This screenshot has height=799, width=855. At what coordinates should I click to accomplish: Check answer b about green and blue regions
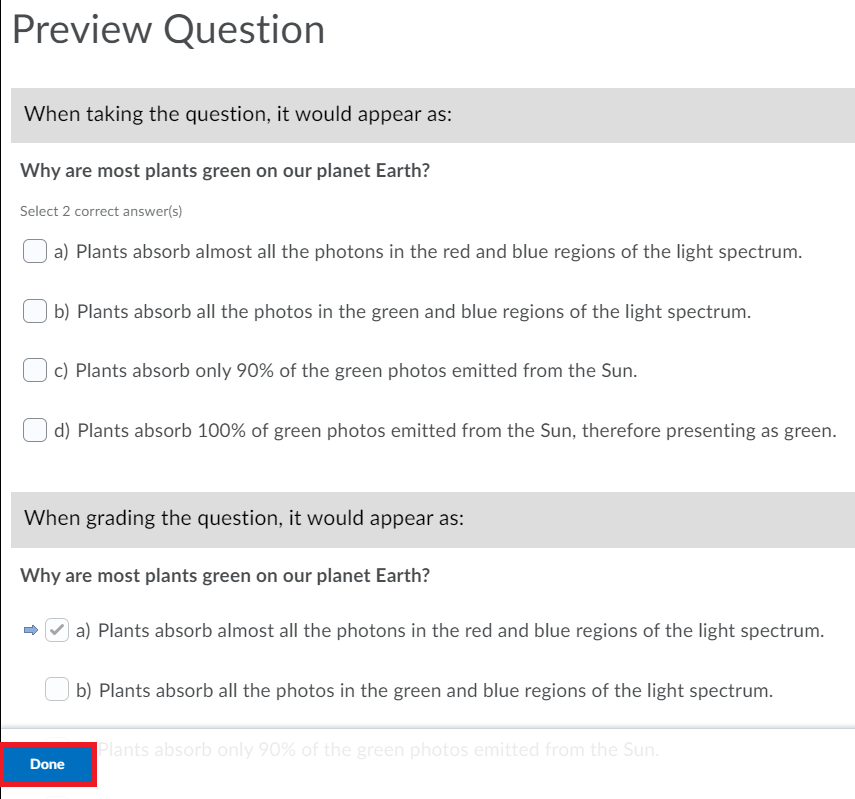[x=34, y=311]
